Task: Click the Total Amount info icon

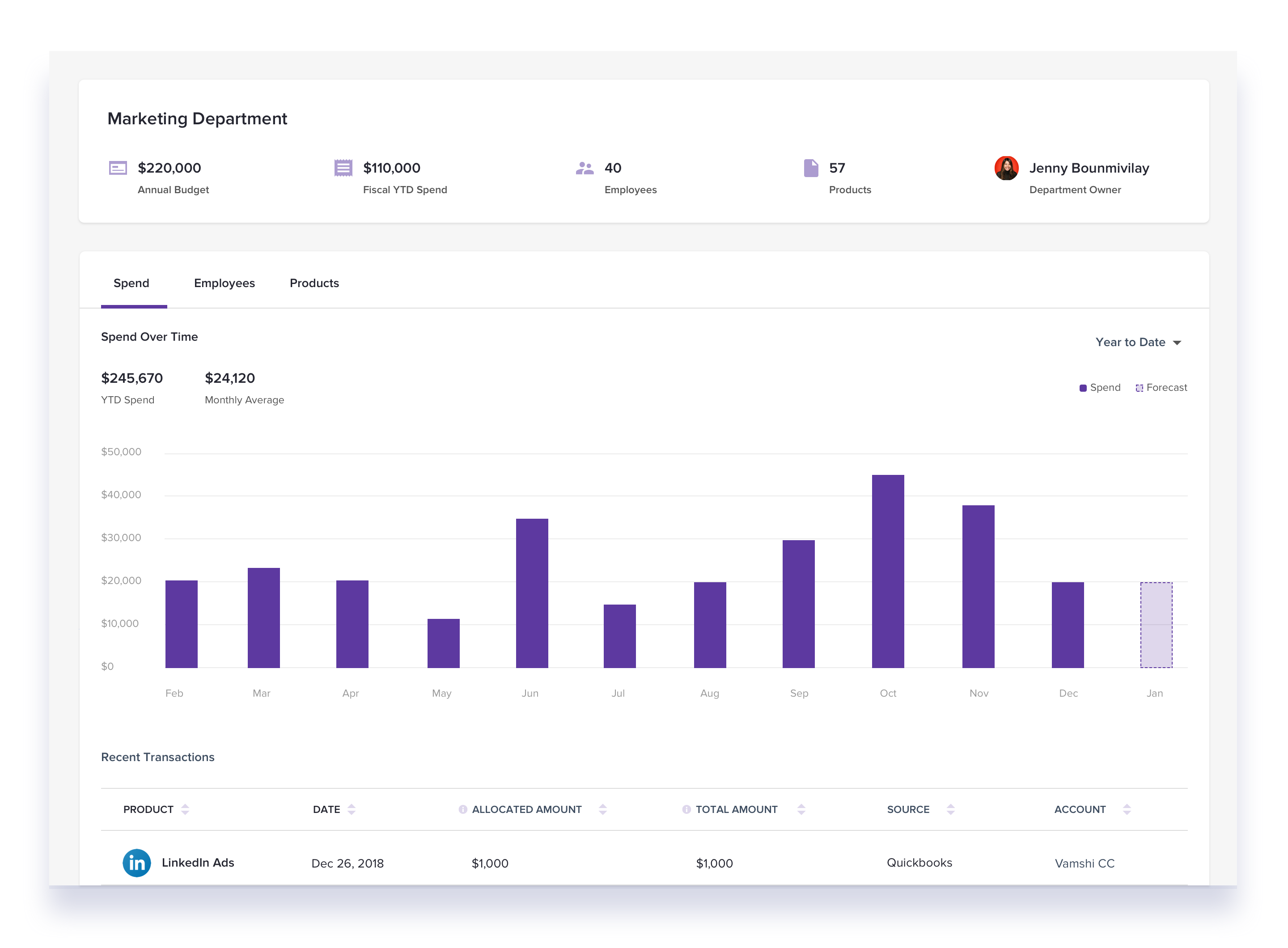Action: pyautogui.click(x=686, y=809)
